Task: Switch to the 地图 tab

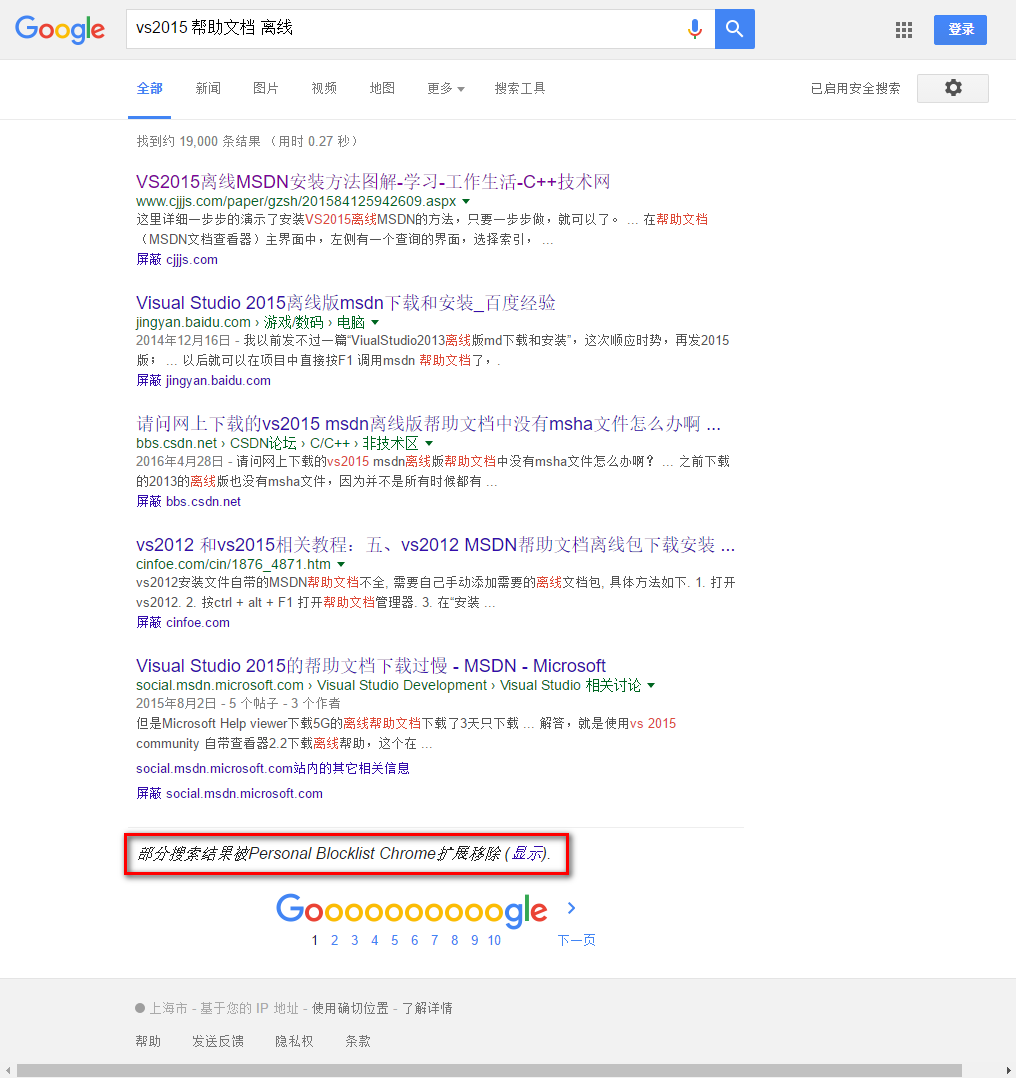Action: [x=382, y=89]
